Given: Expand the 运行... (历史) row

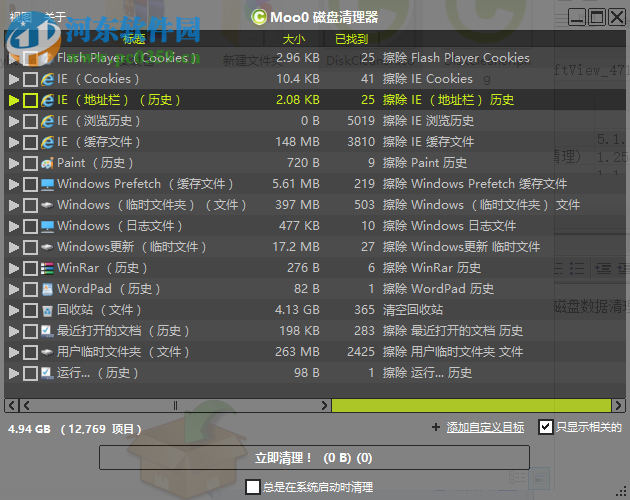Looking at the screenshot, I should tap(14, 373).
